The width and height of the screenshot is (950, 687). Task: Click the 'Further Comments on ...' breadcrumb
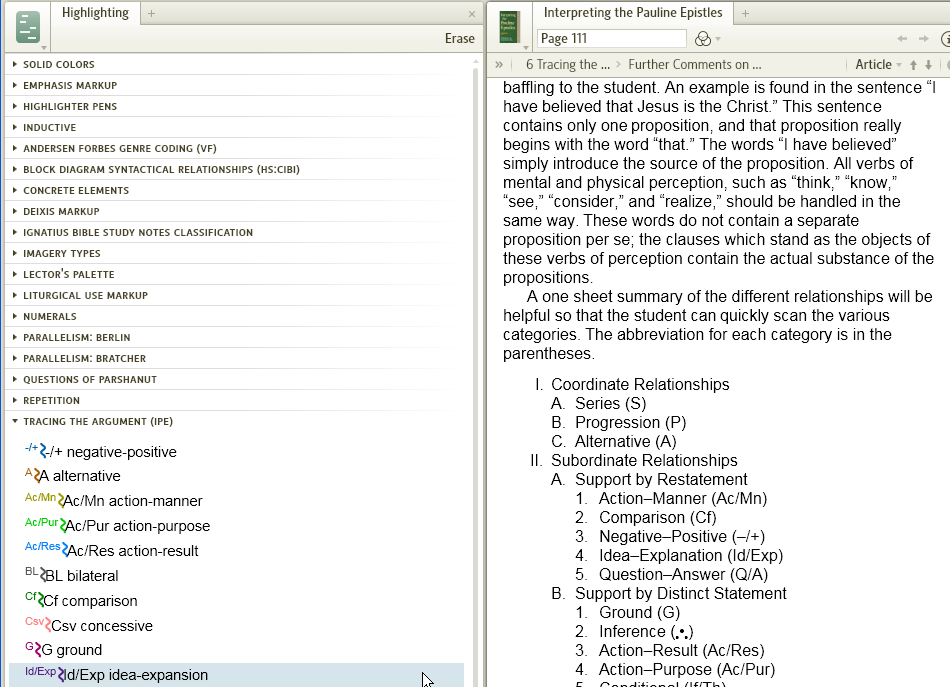694,64
